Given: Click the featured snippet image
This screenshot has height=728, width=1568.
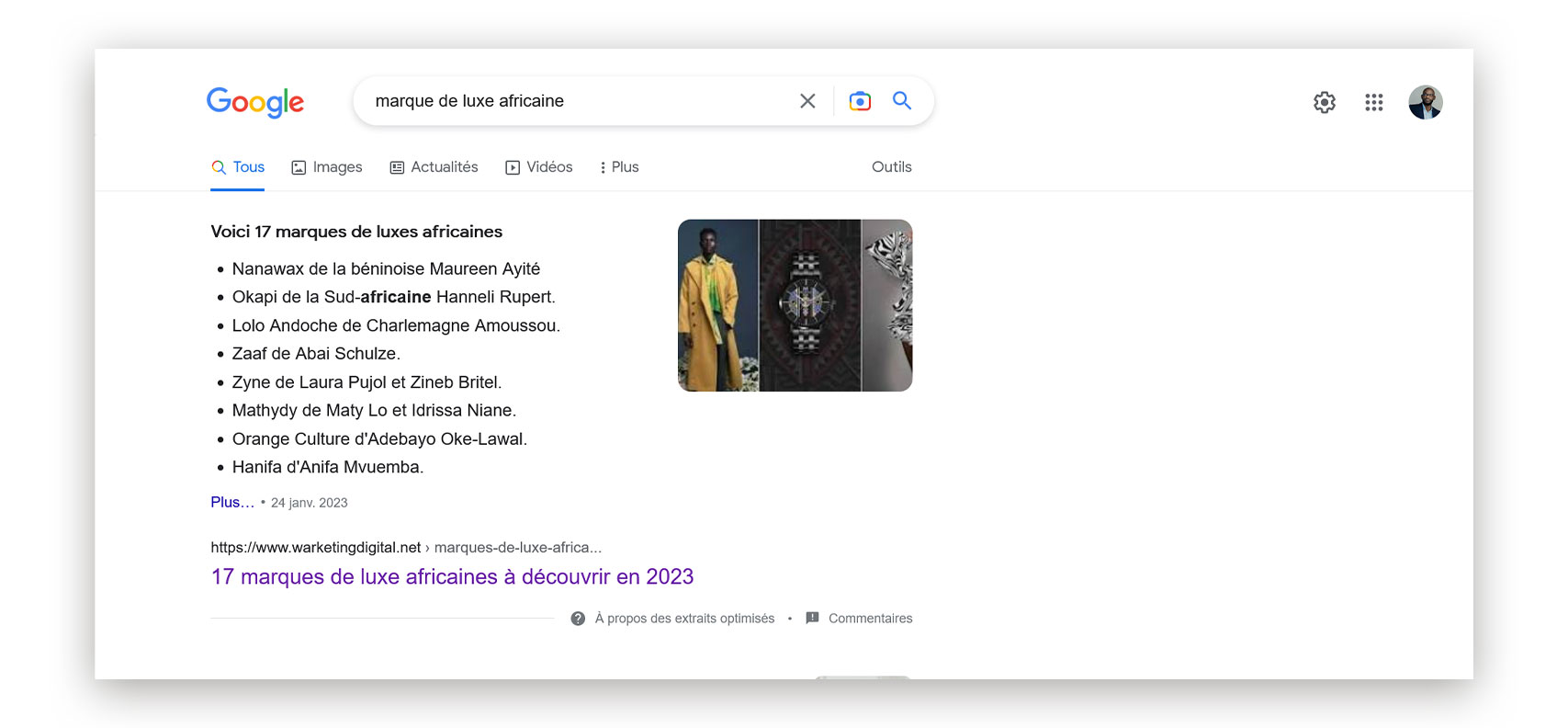Looking at the screenshot, I should (795, 305).
